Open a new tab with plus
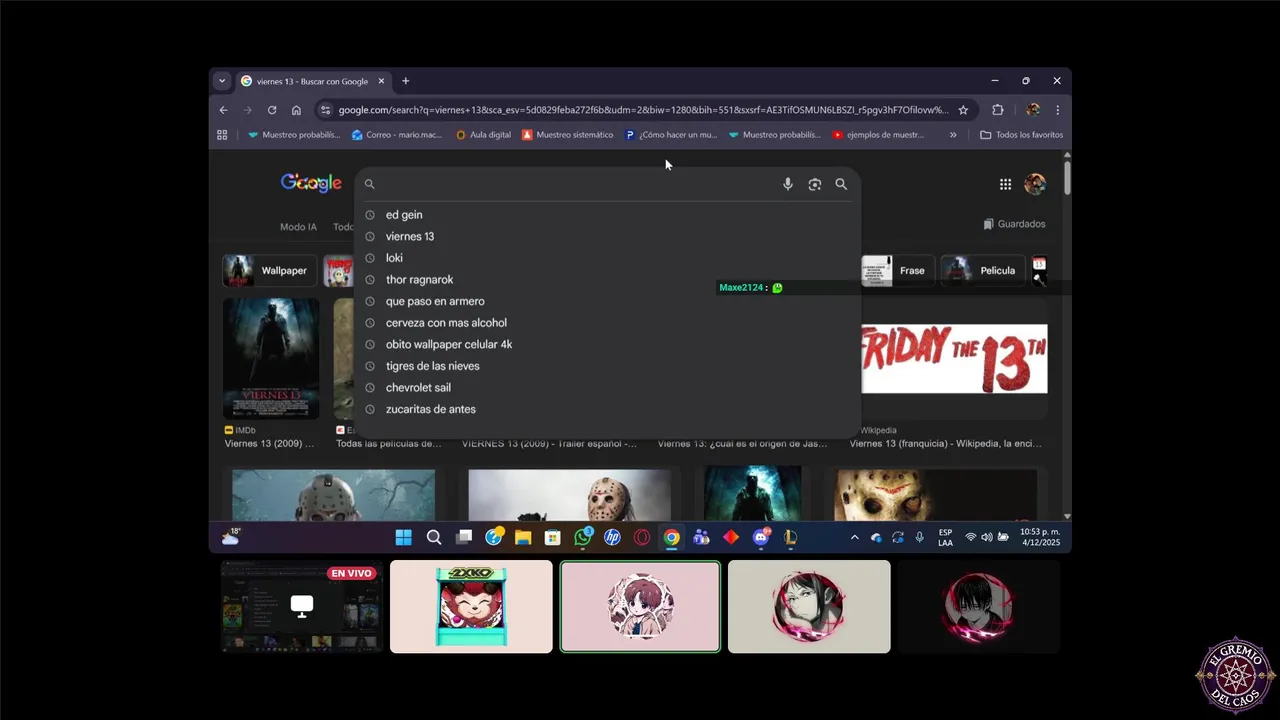The image size is (1280, 720). click(405, 81)
